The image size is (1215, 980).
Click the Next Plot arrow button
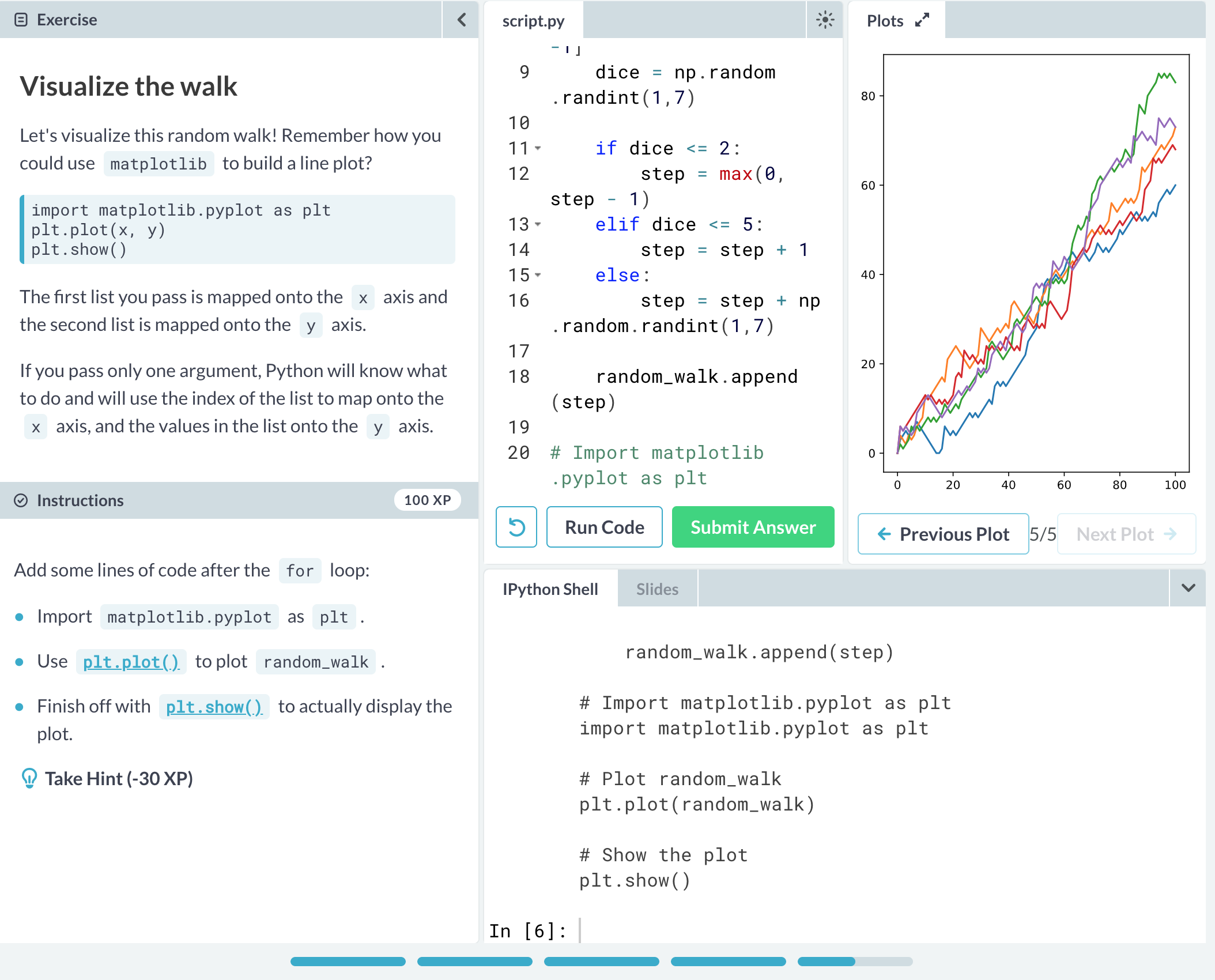click(x=1126, y=534)
